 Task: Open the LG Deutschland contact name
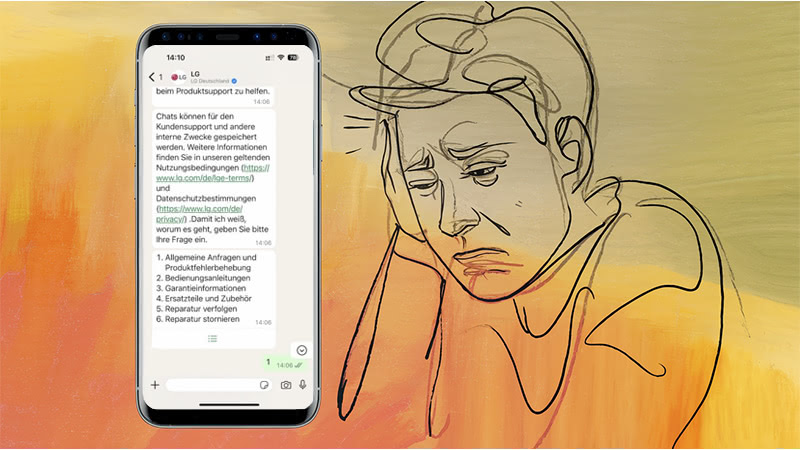coord(210,81)
